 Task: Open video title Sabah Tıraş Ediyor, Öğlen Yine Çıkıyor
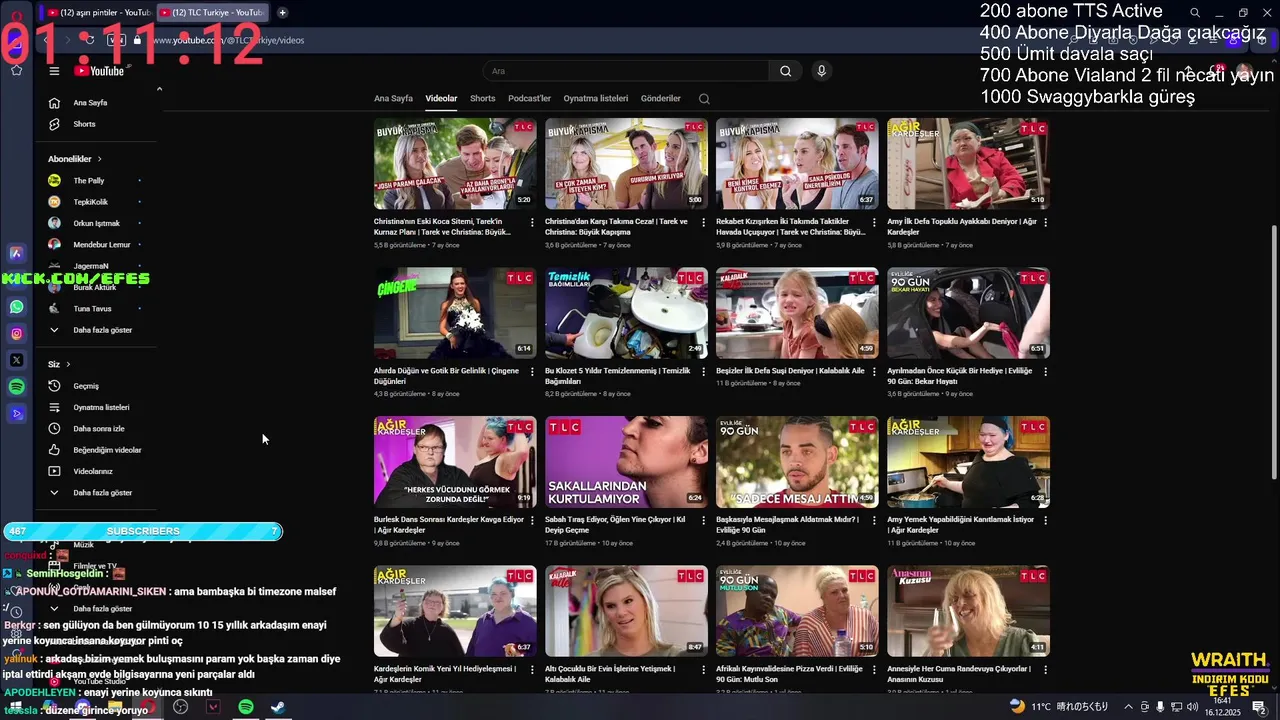pyautogui.click(x=615, y=525)
